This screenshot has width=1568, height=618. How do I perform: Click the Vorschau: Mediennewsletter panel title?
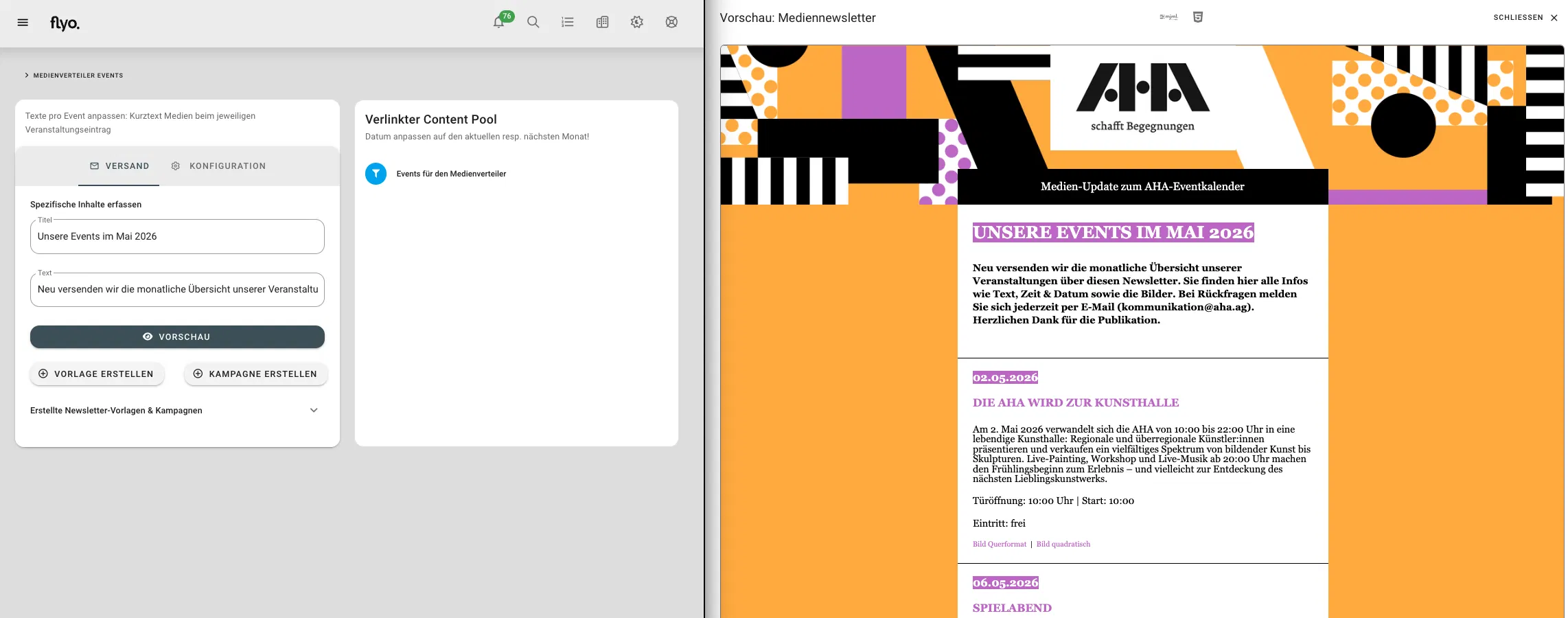click(798, 18)
